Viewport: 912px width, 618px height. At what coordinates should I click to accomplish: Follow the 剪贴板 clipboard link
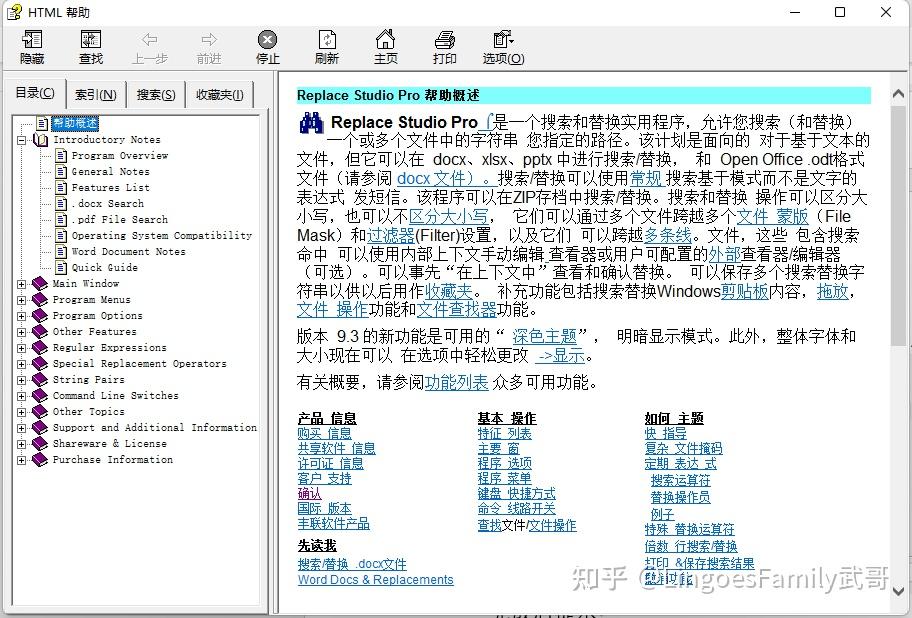[745, 291]
